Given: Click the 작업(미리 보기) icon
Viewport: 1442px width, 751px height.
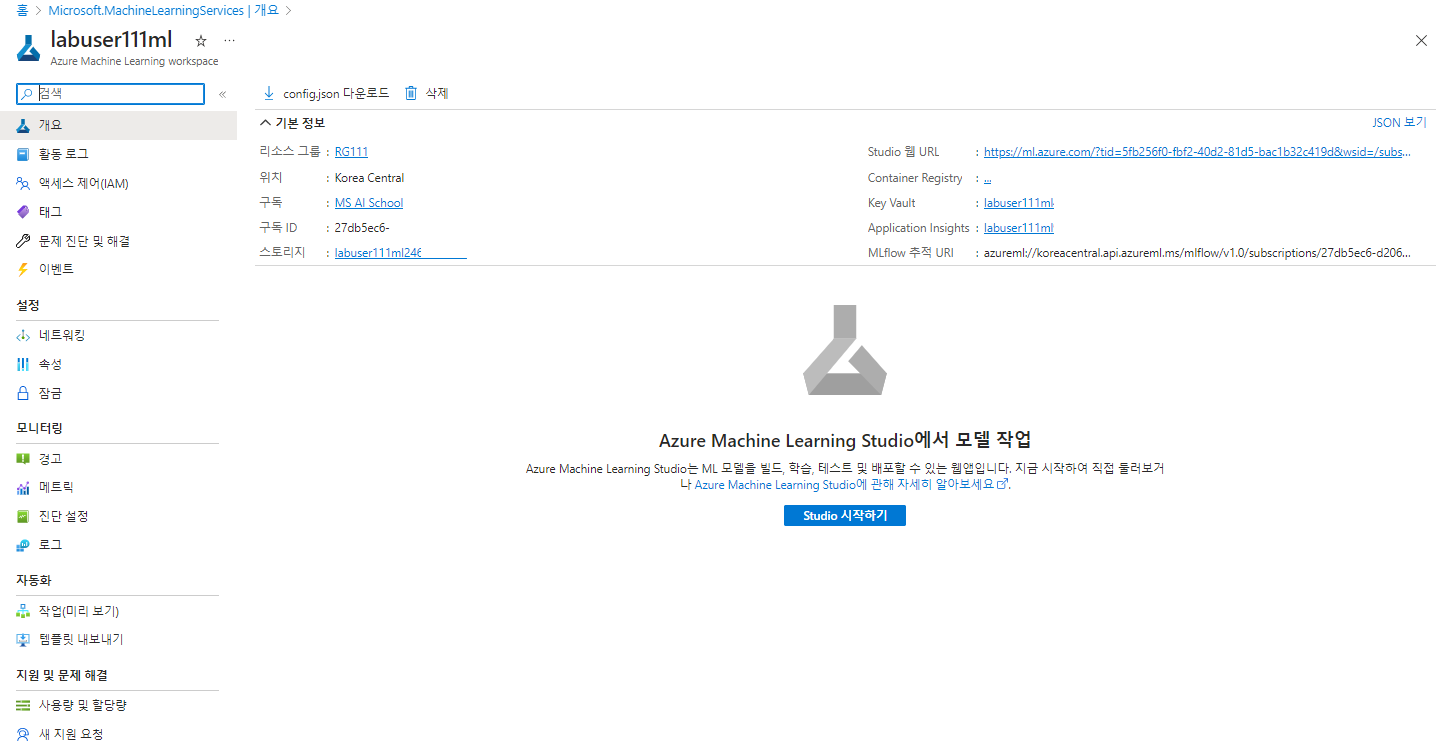Looking at the screenshot, I should point(23,611).
